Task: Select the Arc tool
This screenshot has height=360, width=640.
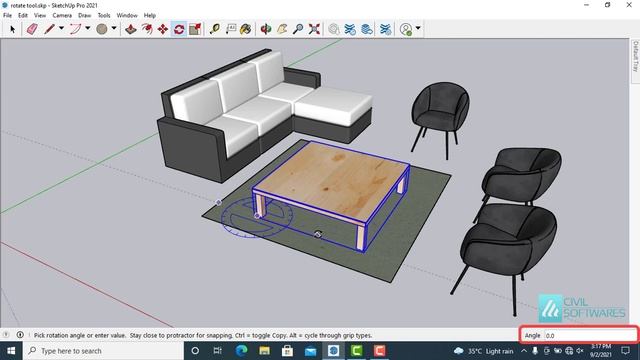Action: click(x=75, y=29)
